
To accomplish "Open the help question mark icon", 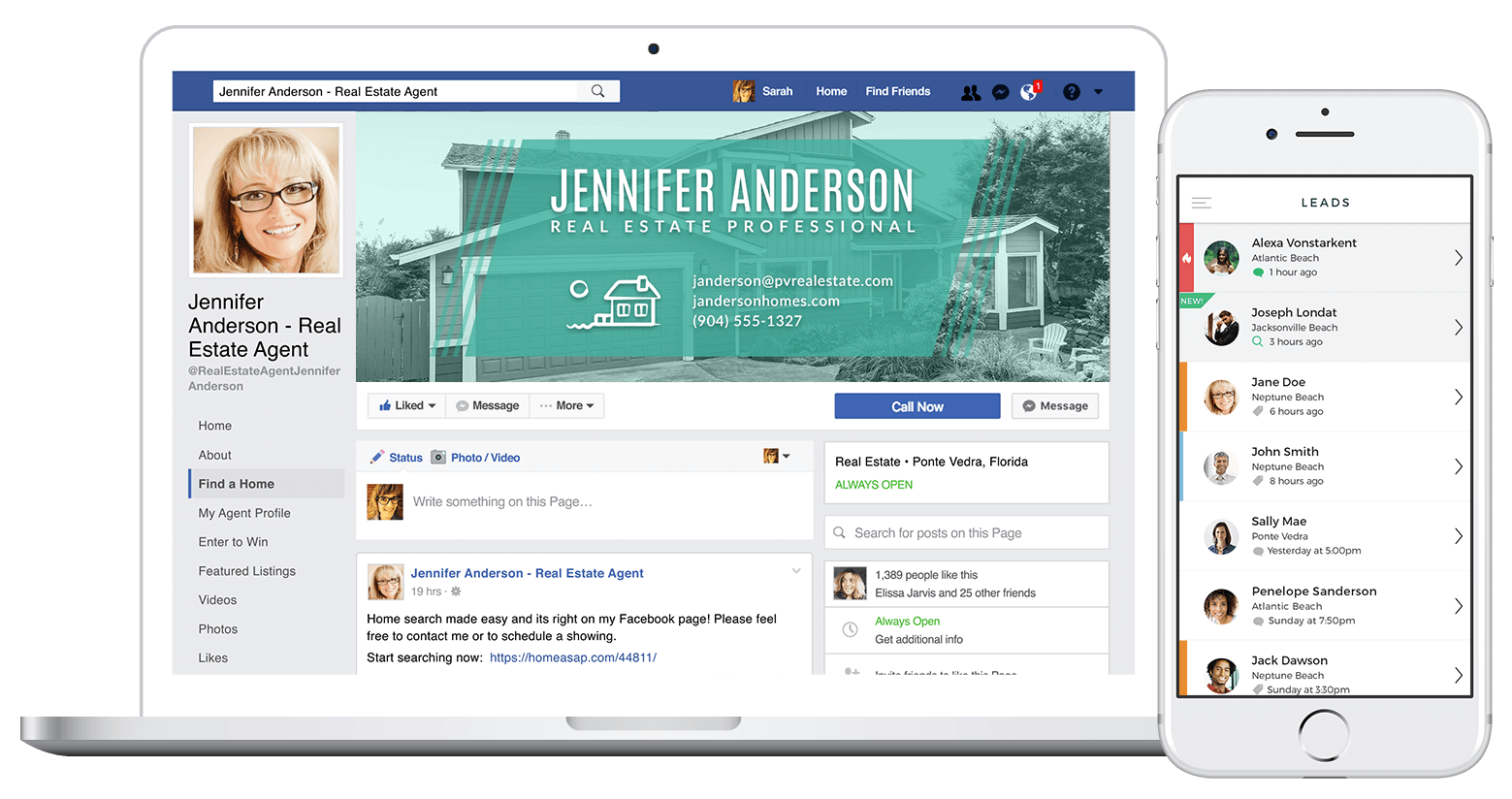I will [1071, 92].
